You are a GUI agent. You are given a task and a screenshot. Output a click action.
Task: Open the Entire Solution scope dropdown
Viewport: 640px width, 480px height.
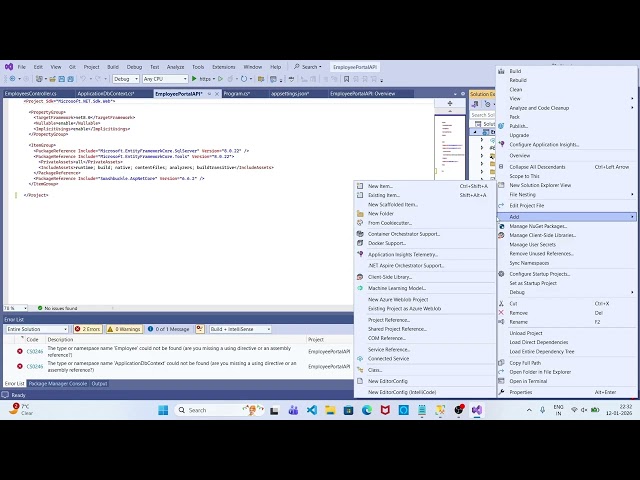coord(37,329)
